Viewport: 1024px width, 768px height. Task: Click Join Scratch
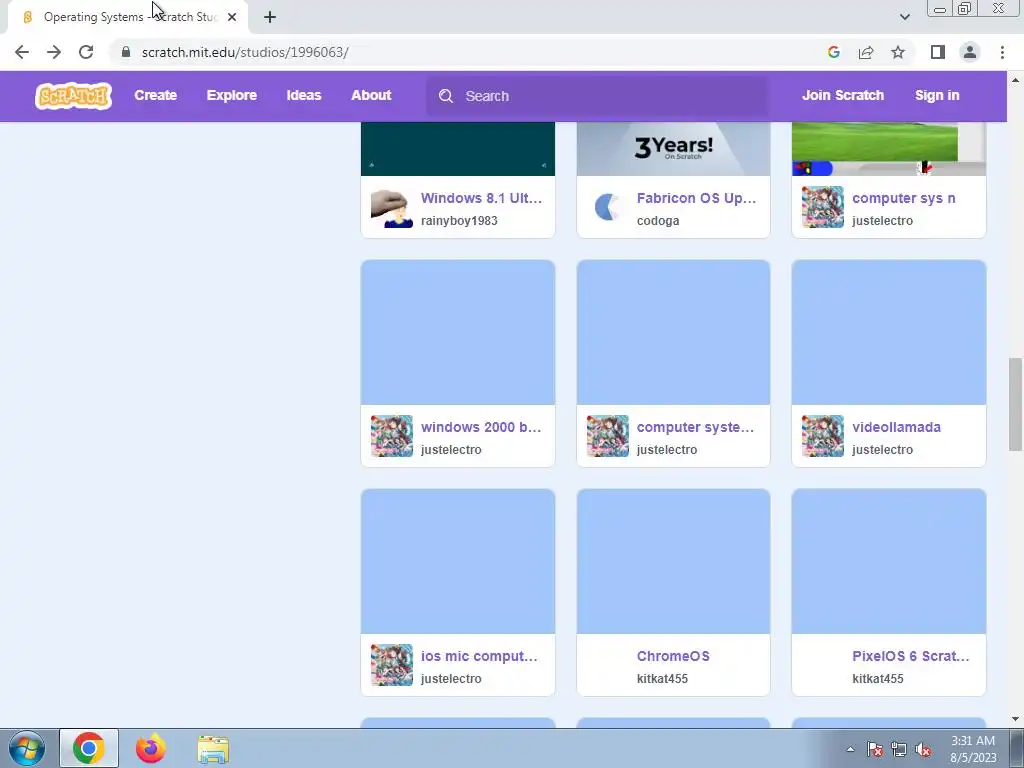842,95
